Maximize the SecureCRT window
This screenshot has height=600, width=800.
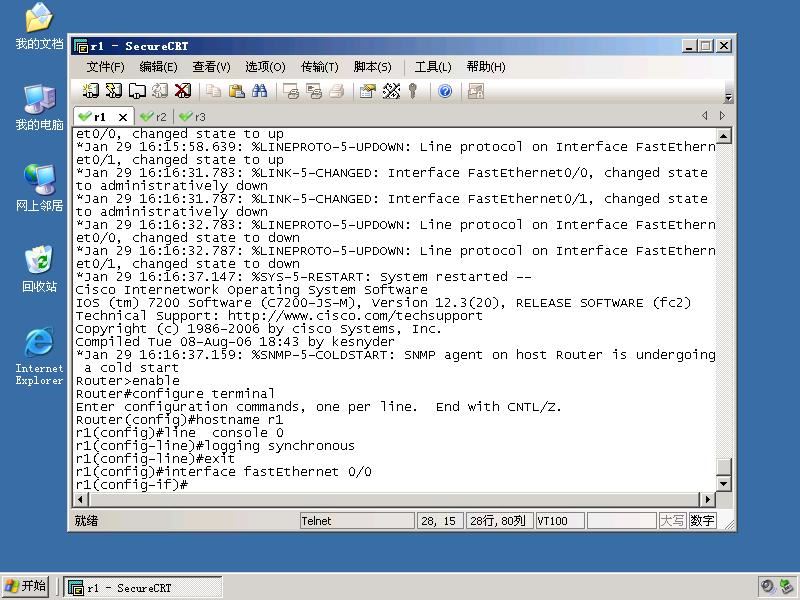[x=706, y=46]
